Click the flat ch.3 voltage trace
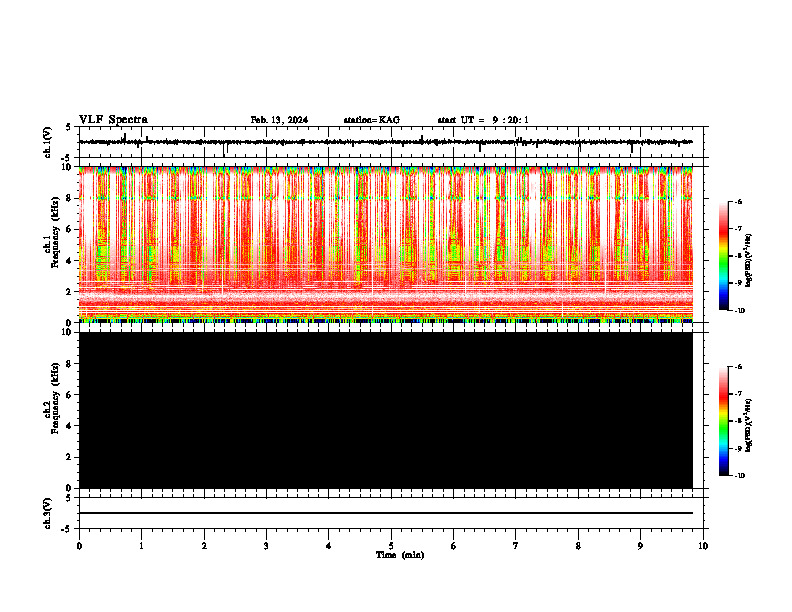 coord(386,513)
